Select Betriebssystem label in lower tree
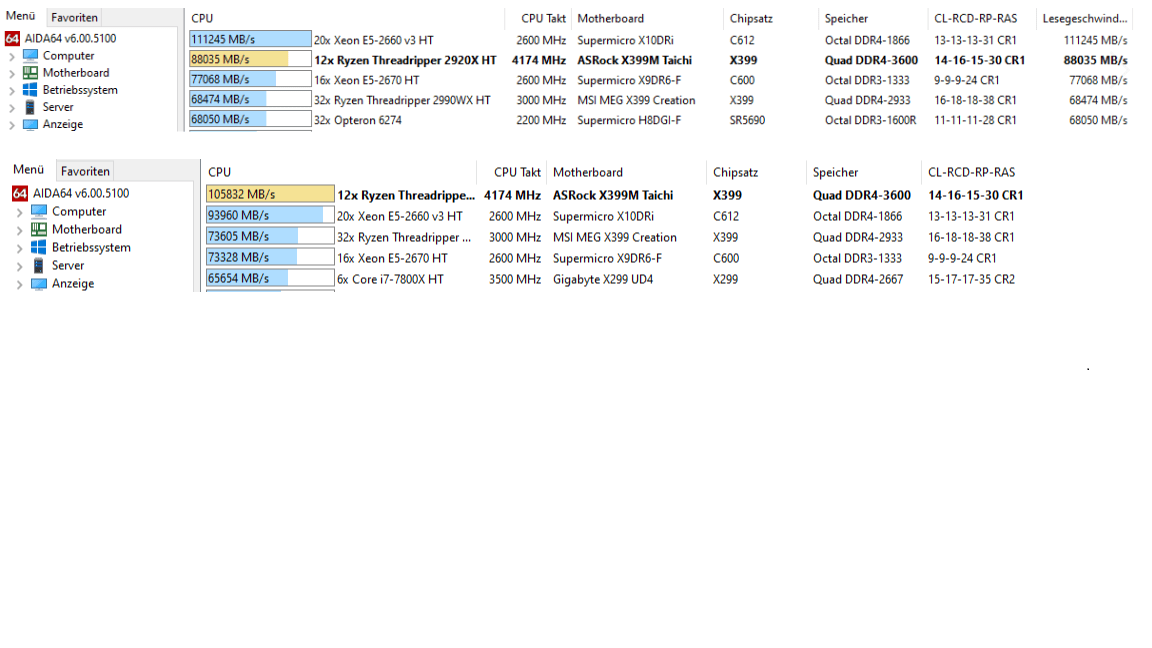Screen dimensions: 1152x648 91,248
